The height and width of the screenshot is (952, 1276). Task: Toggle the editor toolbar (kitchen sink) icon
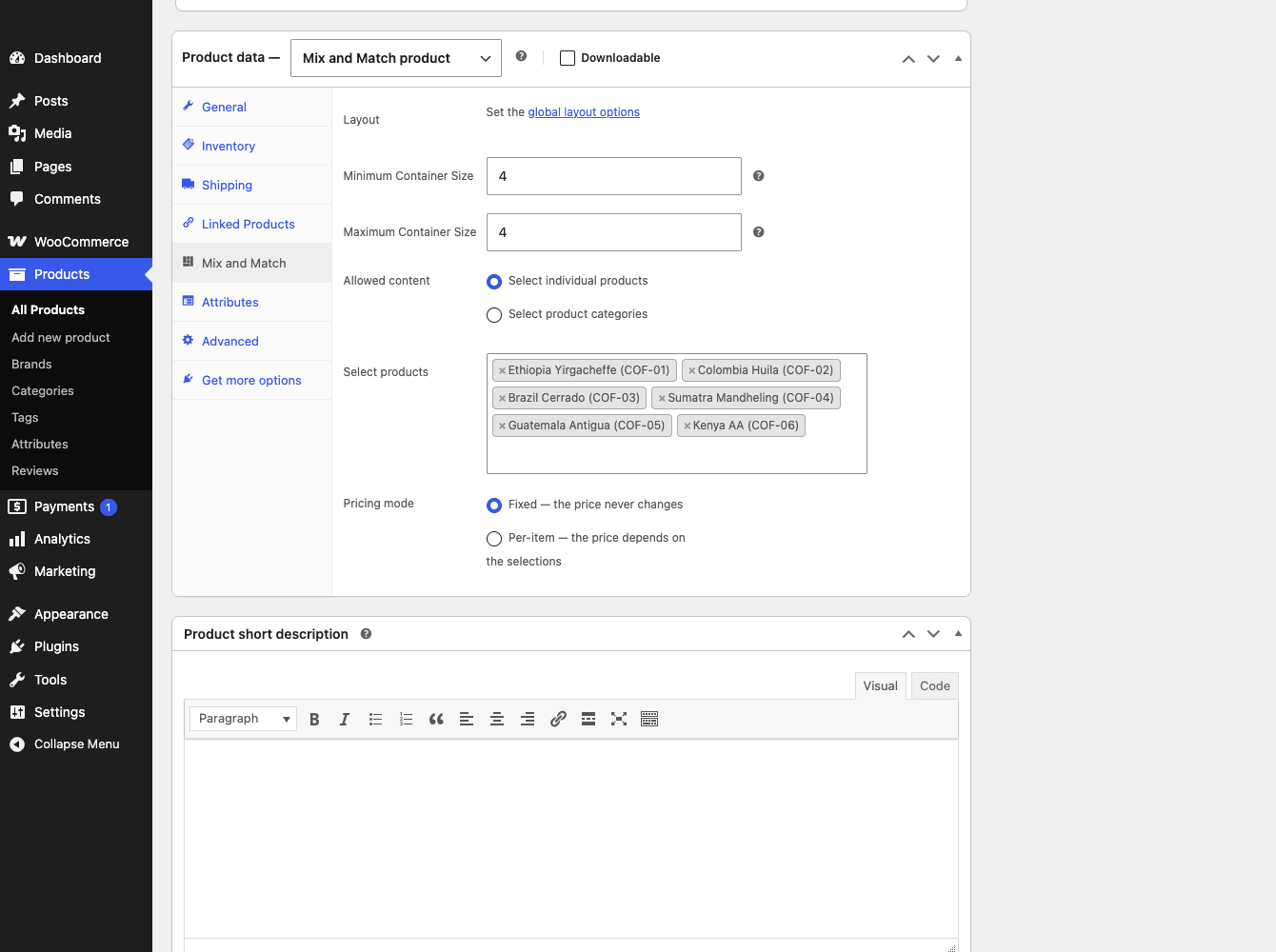tap(649, 719)
